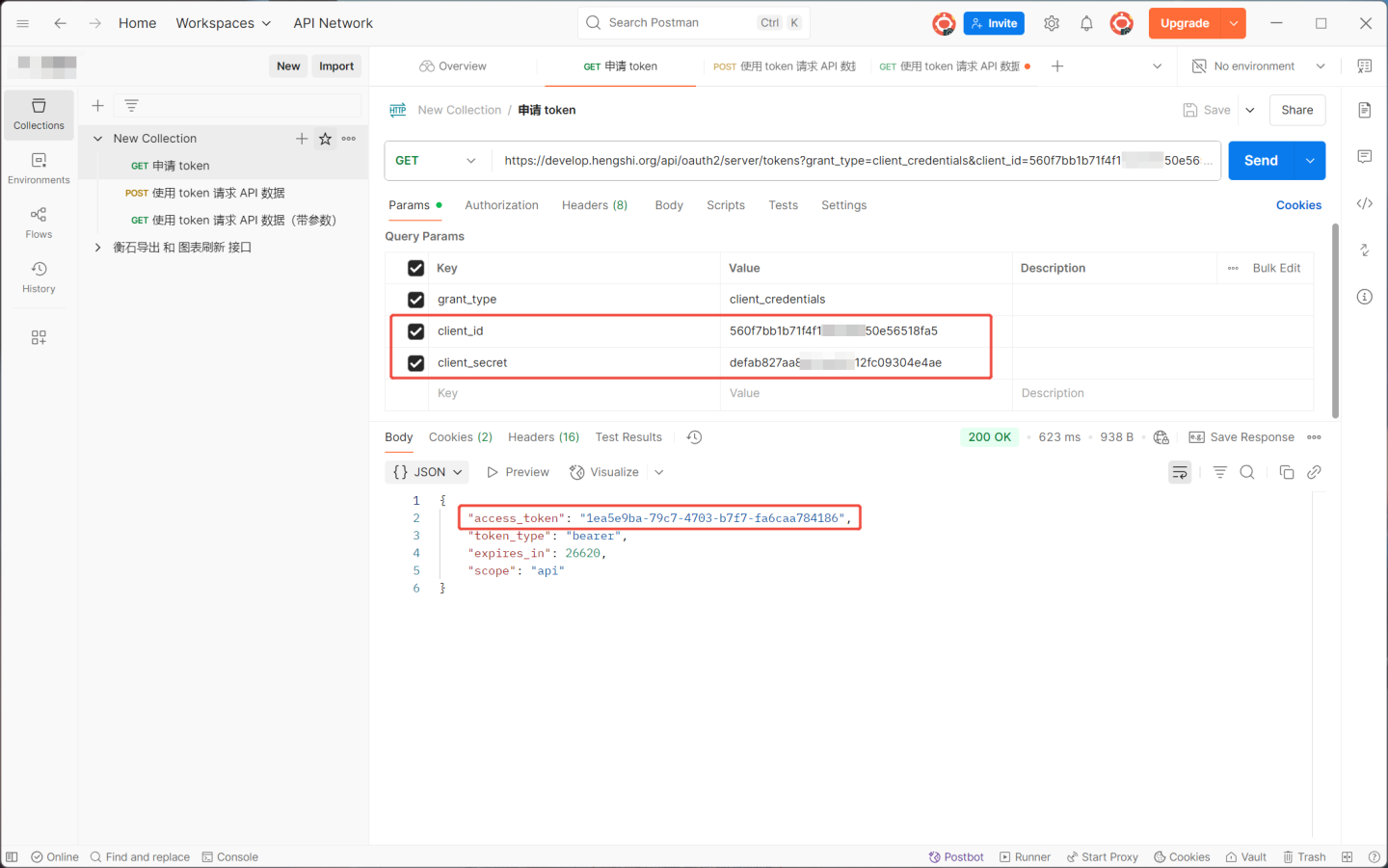Viewport: 1388px width, 868px height.
Task: Click the Send button
Action: click(x=1260, y=161)
